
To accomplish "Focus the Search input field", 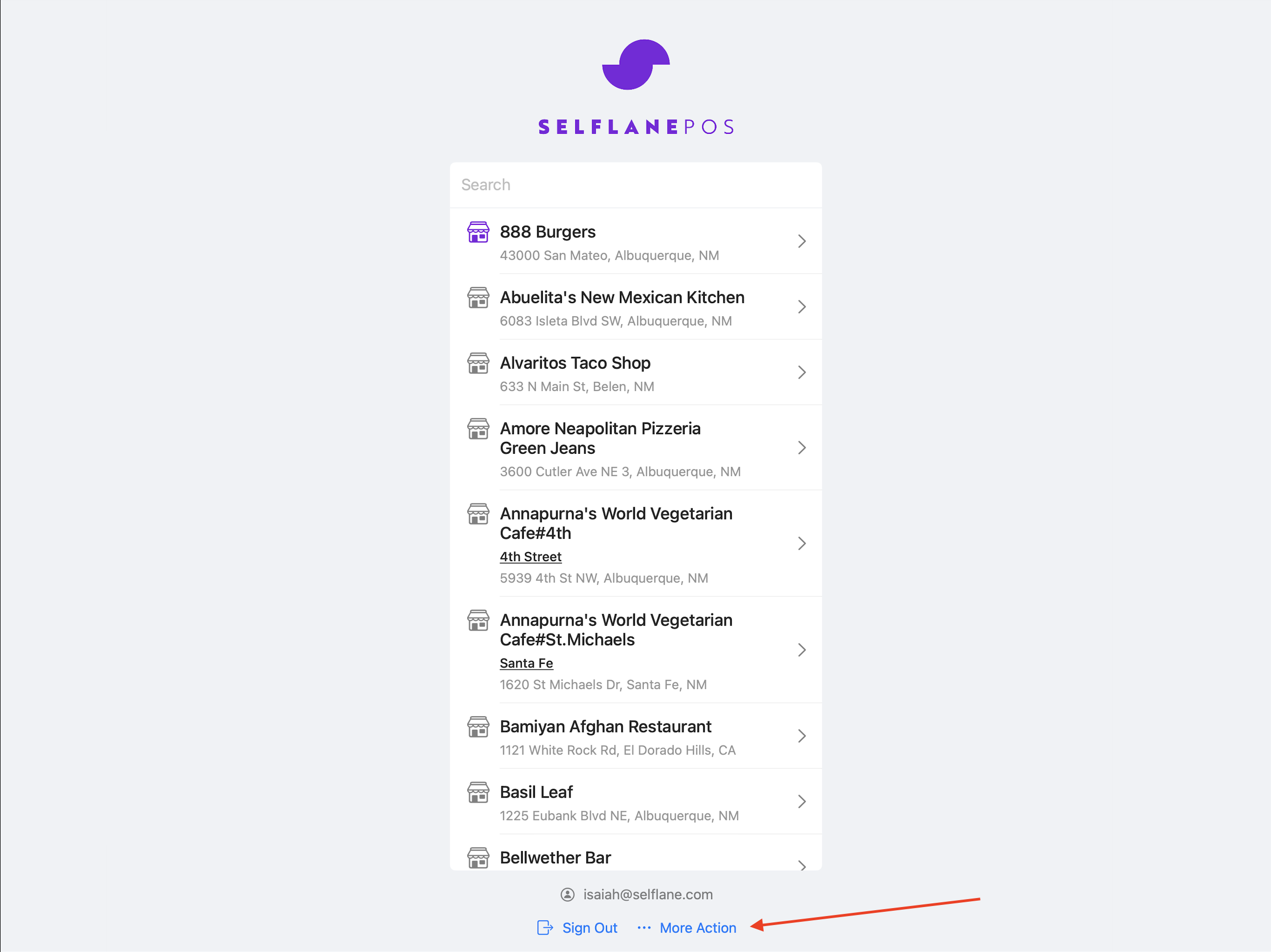I will click(636, 185).
